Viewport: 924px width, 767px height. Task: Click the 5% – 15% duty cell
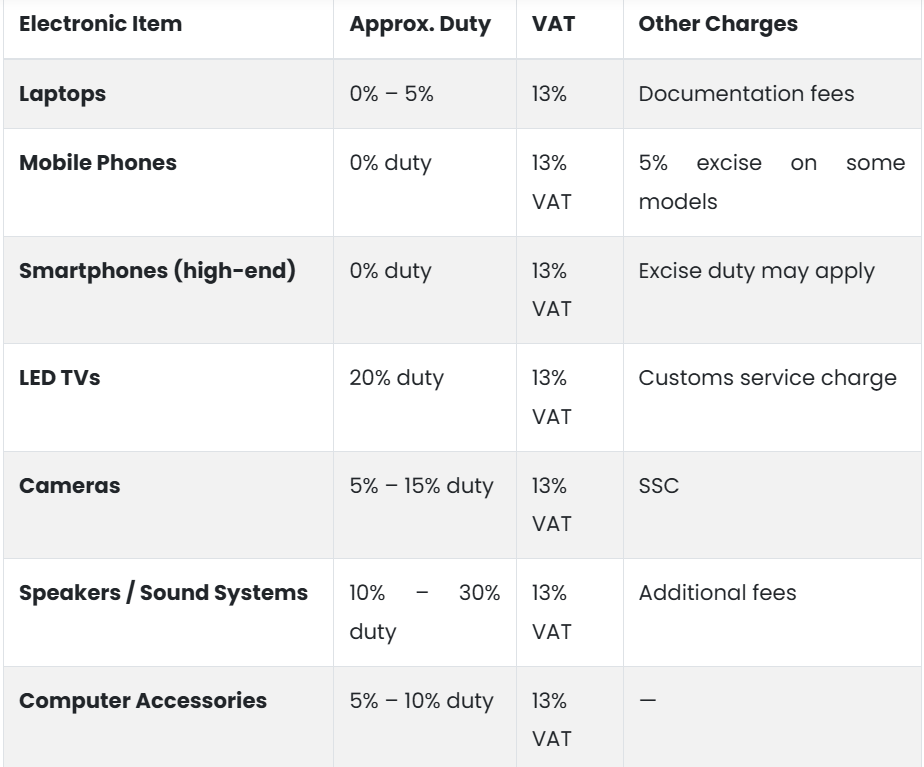(421, 486)
